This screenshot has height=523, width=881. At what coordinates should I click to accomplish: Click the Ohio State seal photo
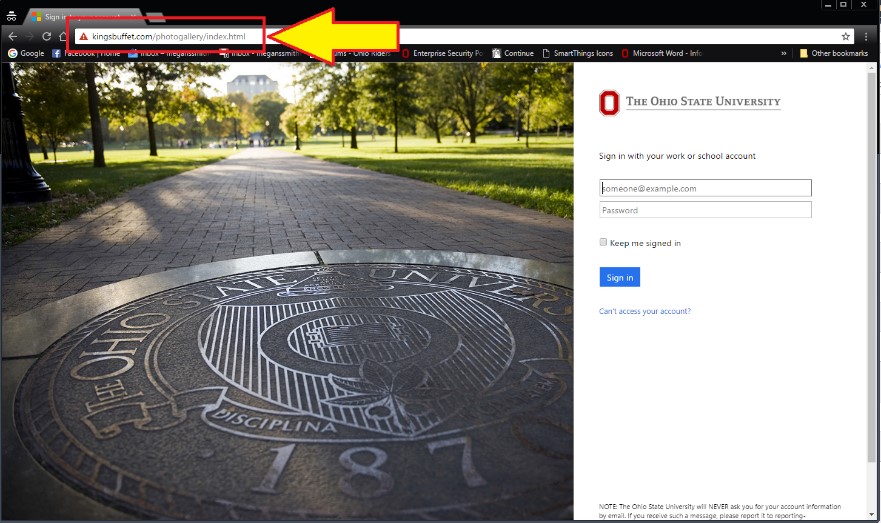[287, 291]
